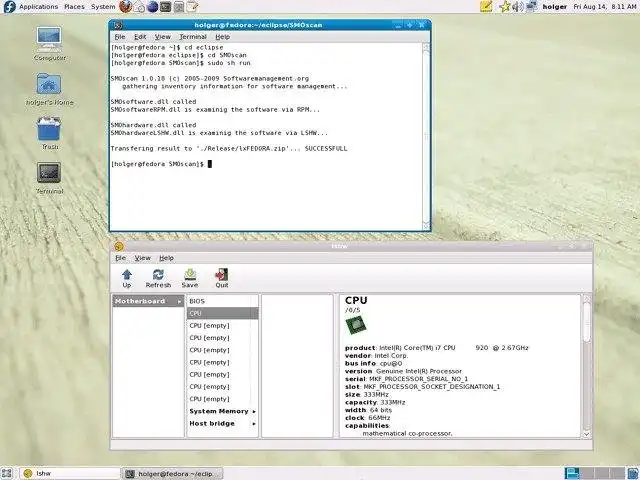
Task: Click the lshw window's title bar icon
Action: pos(119,246)
